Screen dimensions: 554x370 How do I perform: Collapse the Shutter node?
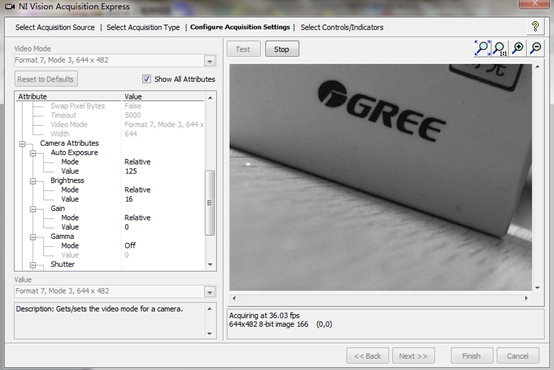(33, 265)
